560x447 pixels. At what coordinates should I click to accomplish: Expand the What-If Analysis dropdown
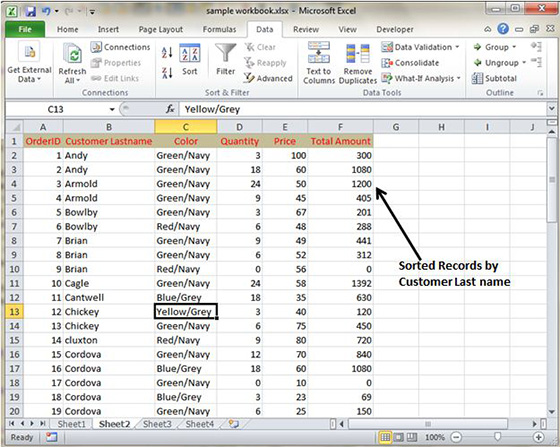[458, 78]
